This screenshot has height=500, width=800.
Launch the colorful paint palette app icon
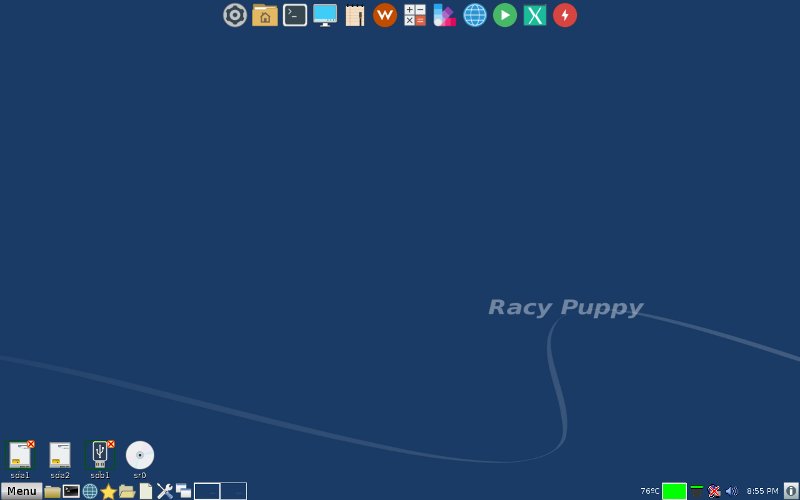(x=444, y=15)
